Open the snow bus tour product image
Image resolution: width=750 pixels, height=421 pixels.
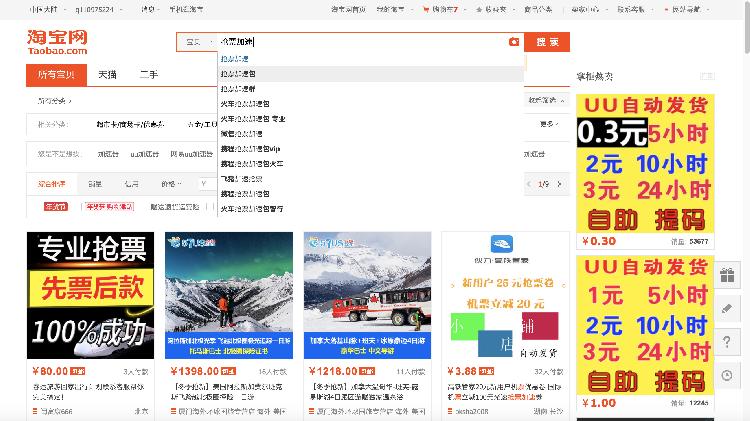(x=367, y=295)
